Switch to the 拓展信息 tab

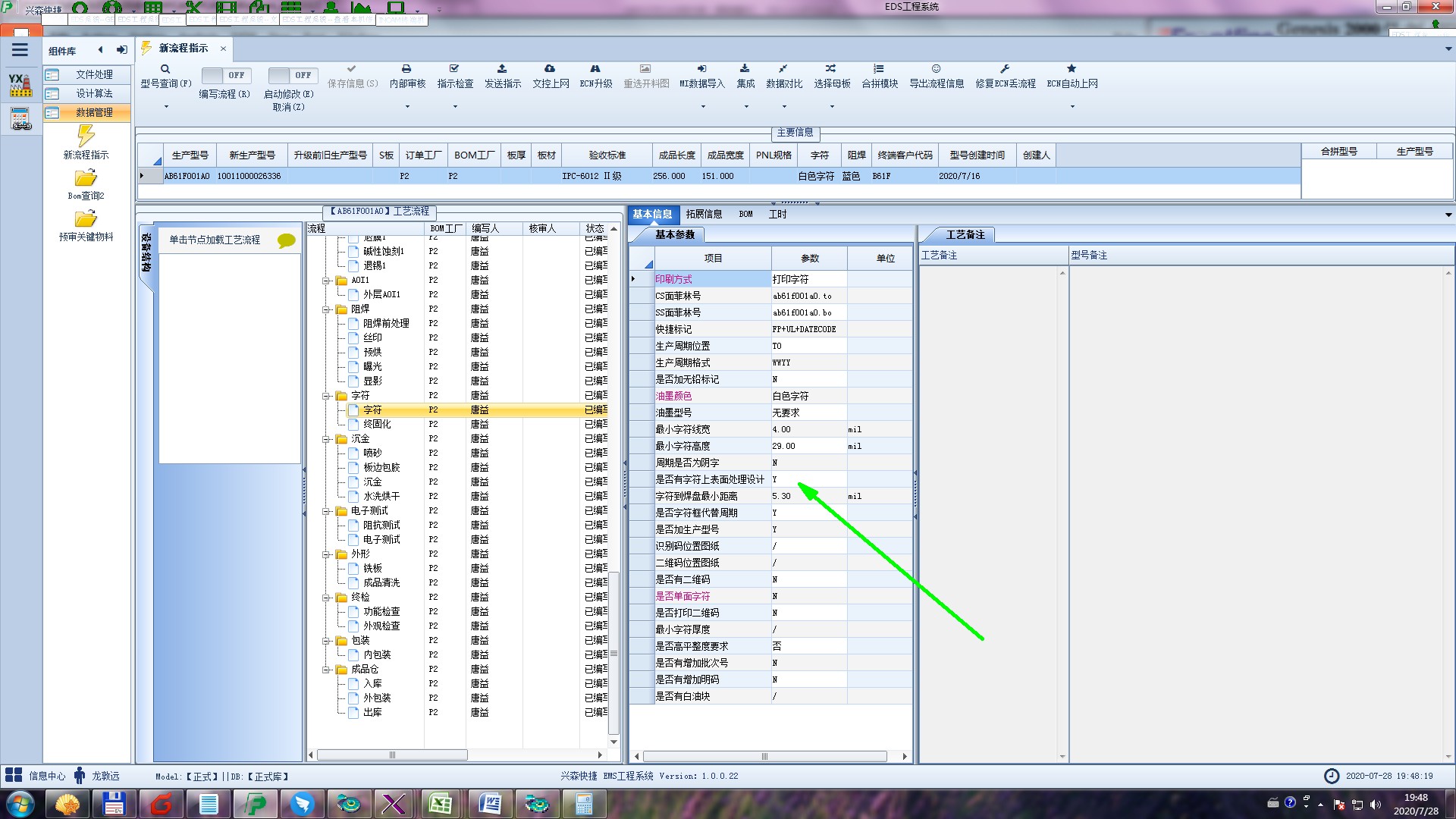[704, 215]
